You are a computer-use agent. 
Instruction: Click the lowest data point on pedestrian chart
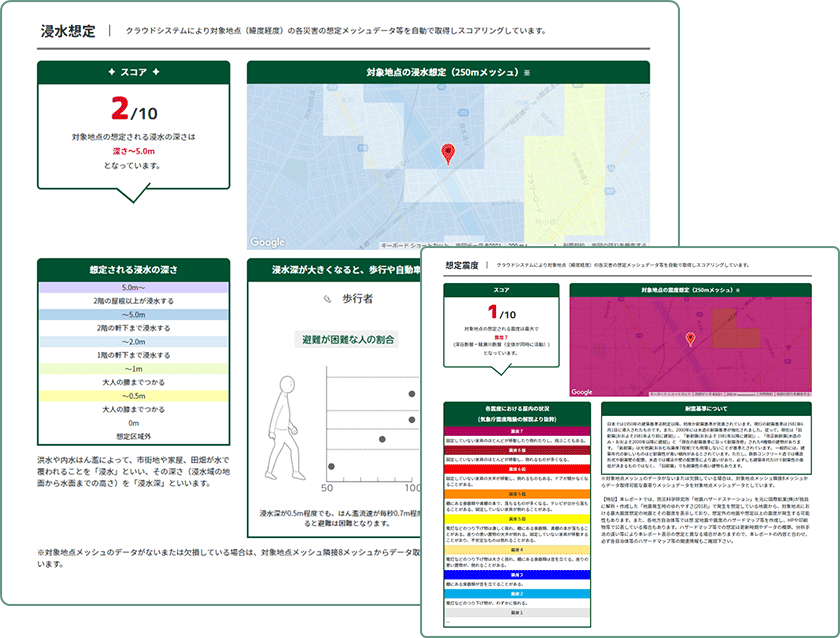tap(332, 467)
